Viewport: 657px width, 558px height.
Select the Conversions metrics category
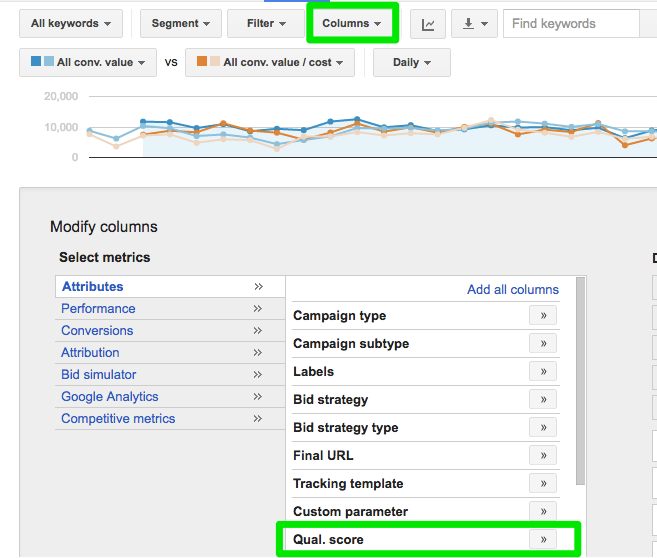[97, 331]
